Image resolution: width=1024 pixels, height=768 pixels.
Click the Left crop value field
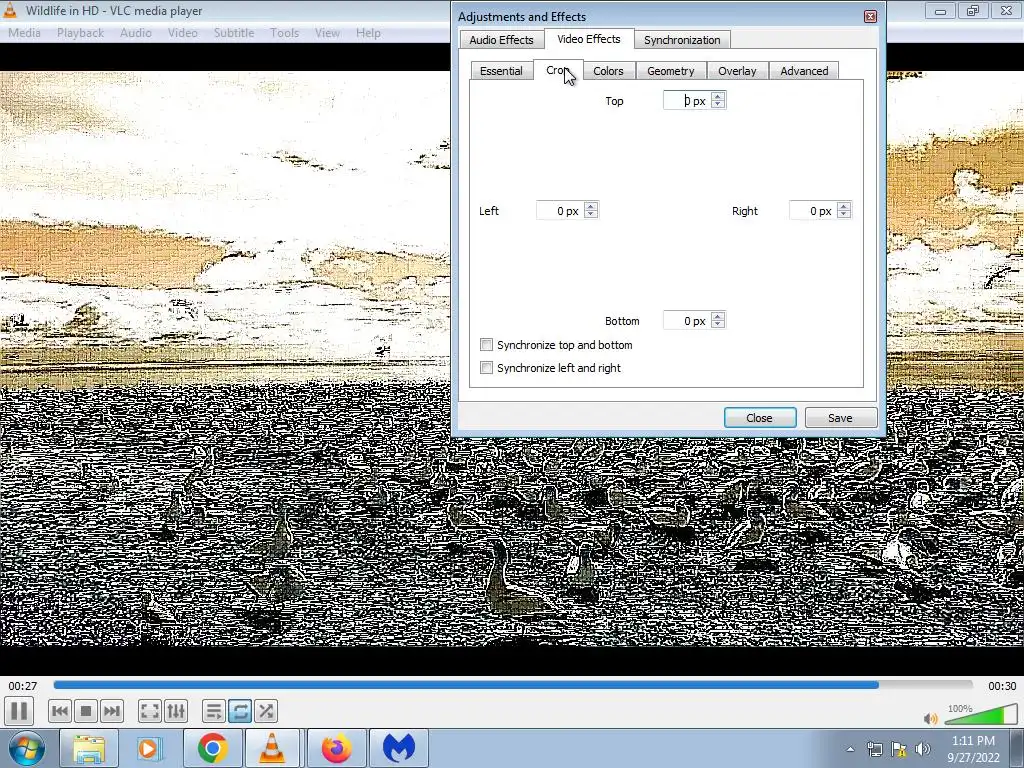(560, 210)
